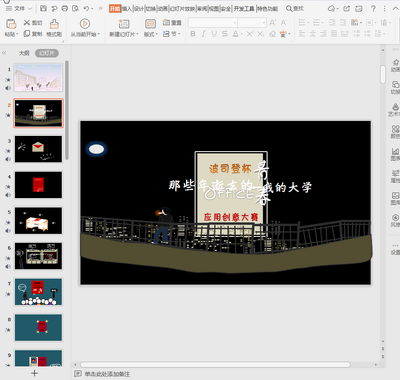Image resolution: width=400 pixels, height=380 pixels.
Task: Justify text in paragraph group
Action: (334, 34)
